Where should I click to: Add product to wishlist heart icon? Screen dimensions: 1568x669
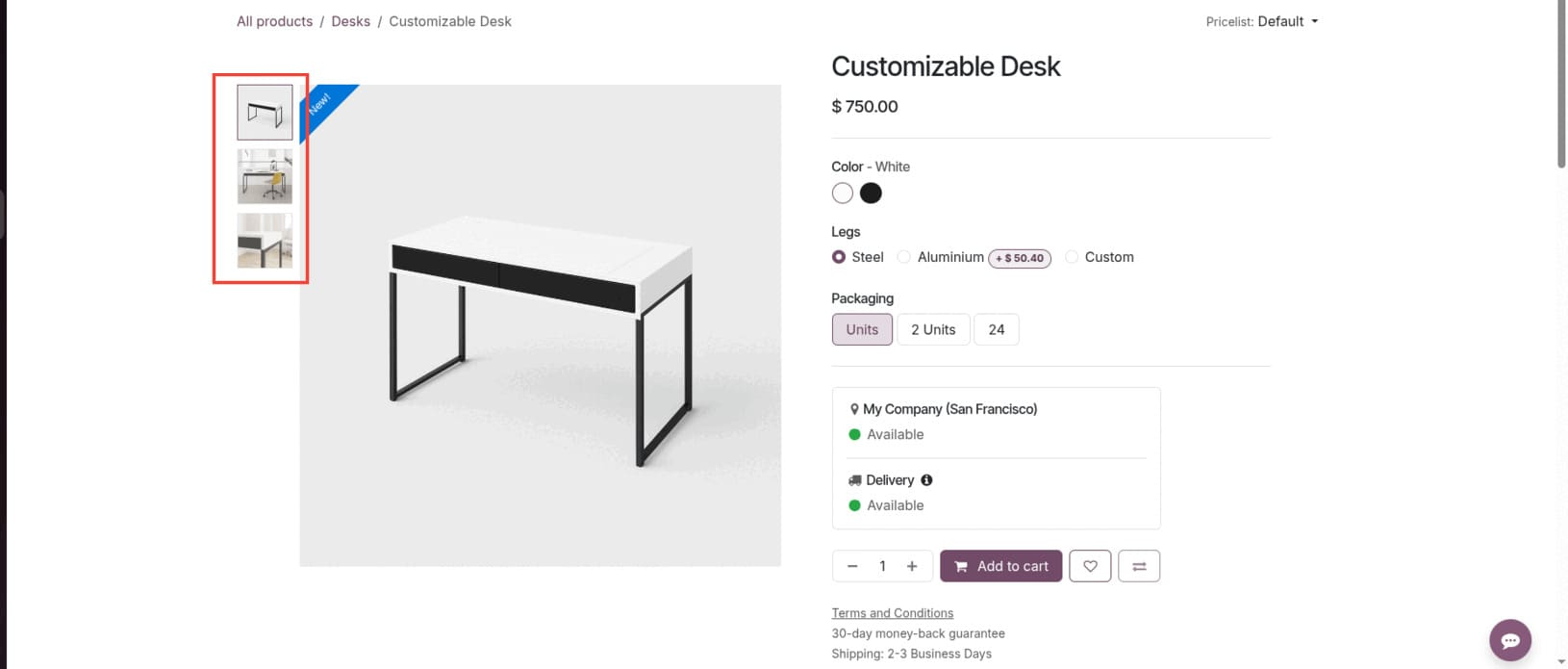(x=1090, y=566)
